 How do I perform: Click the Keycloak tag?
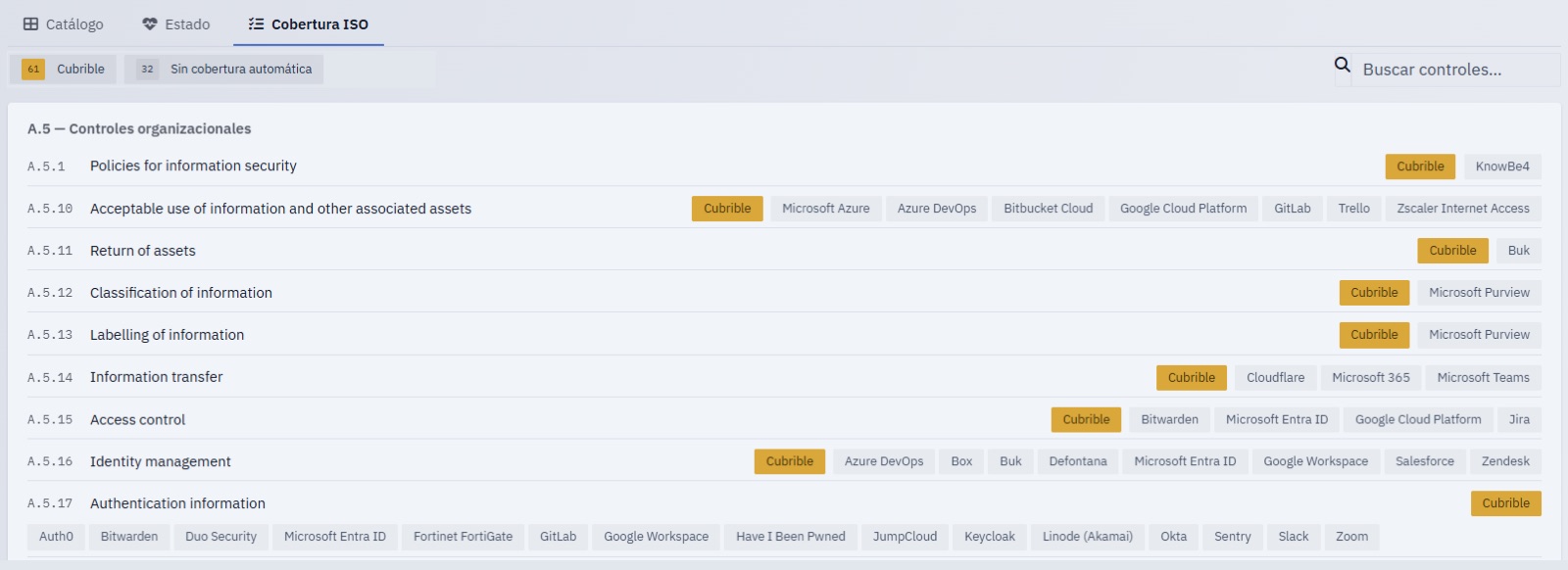(989, 537)
